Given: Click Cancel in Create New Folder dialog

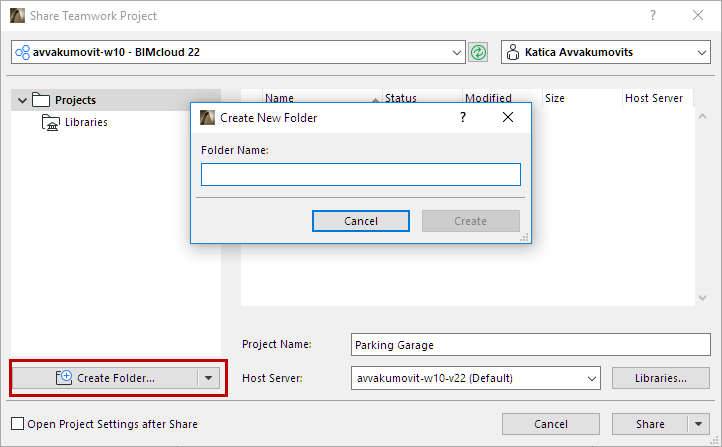Looking at the screenshot, I should 361,221.
